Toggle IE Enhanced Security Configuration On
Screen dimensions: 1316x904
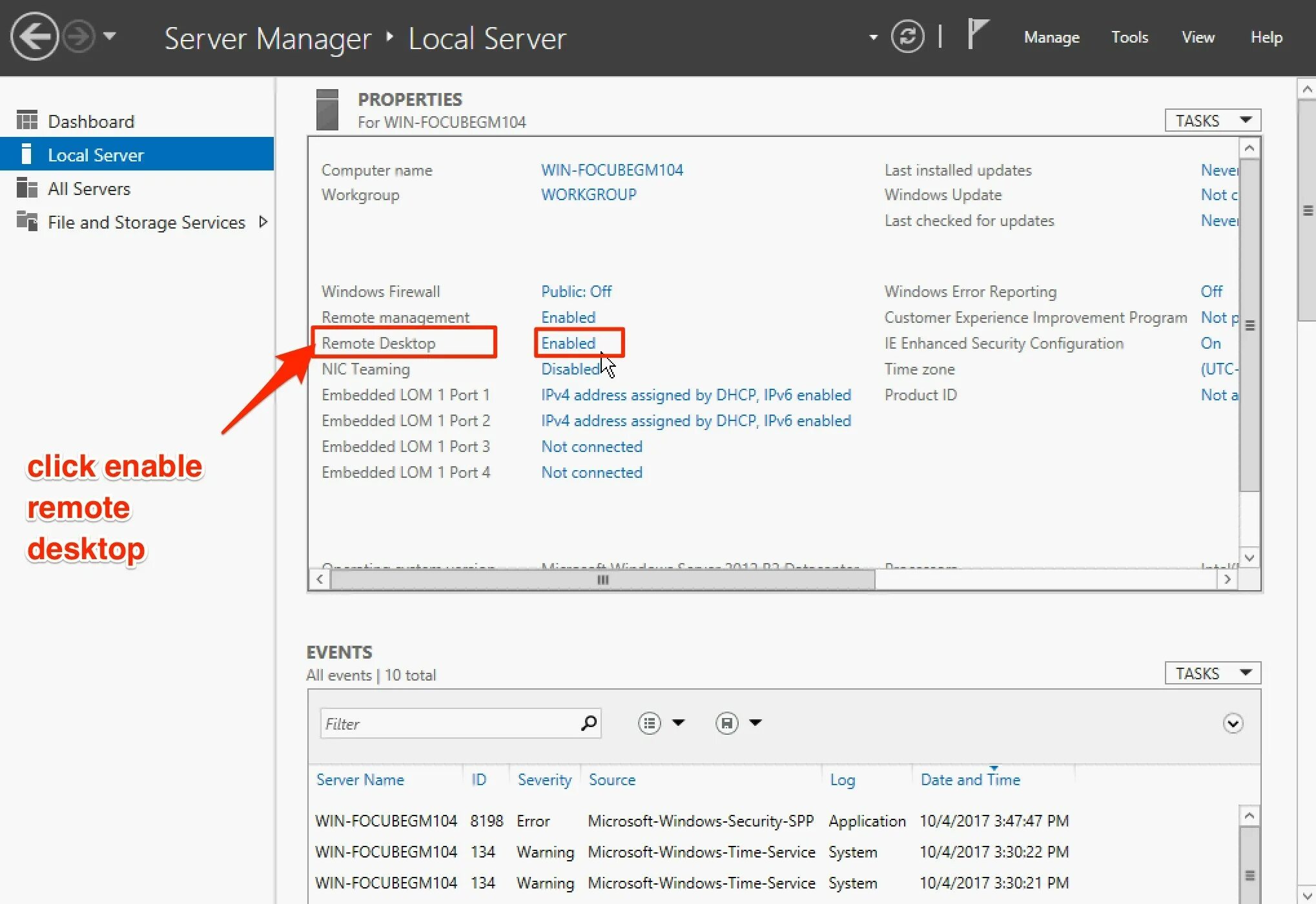pos(1211,343)
